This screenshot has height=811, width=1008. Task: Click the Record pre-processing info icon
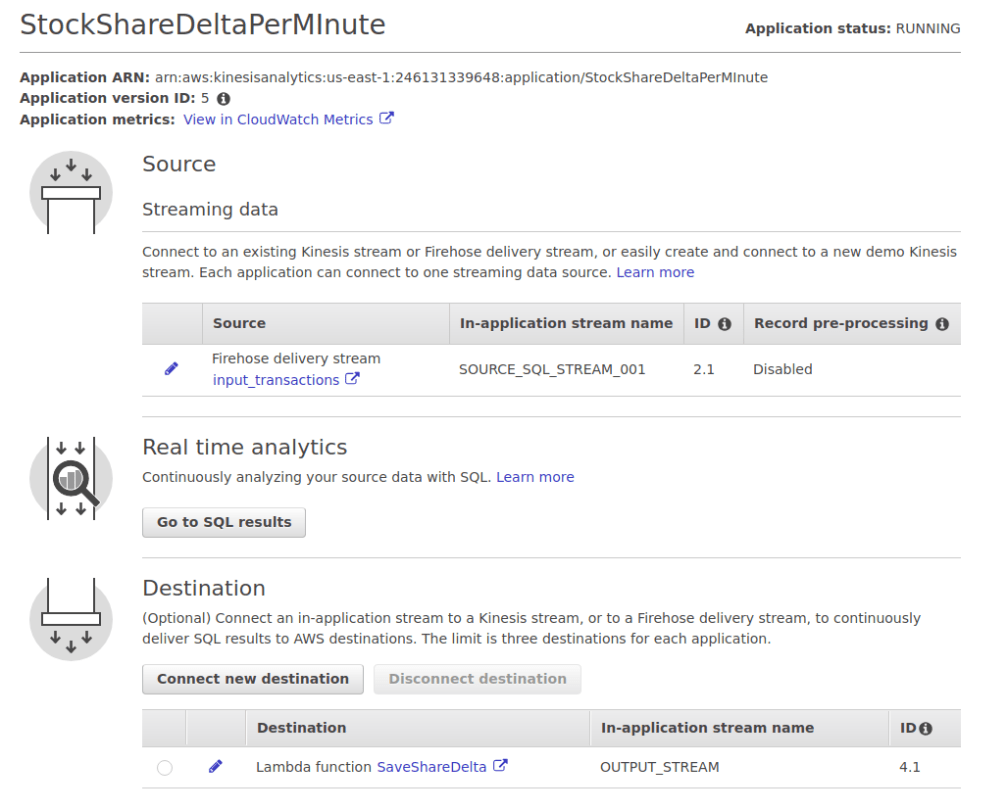pyautogui.click(x=941, y=324)
